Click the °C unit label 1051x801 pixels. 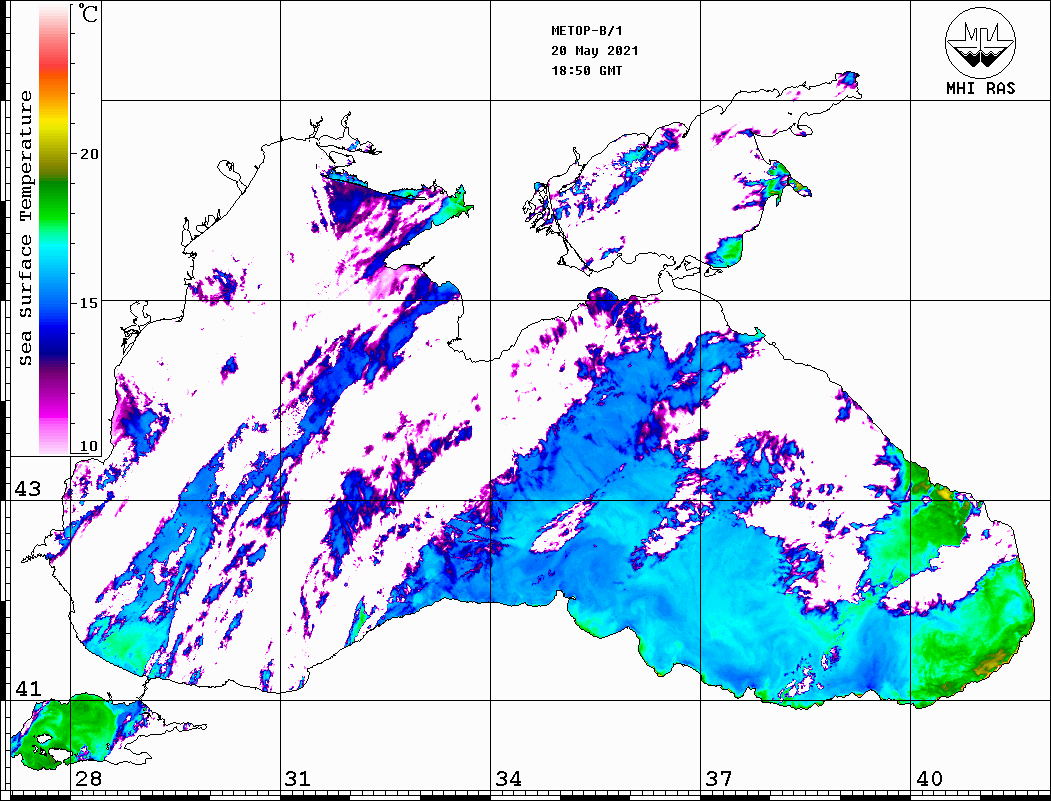coord(88,13)
